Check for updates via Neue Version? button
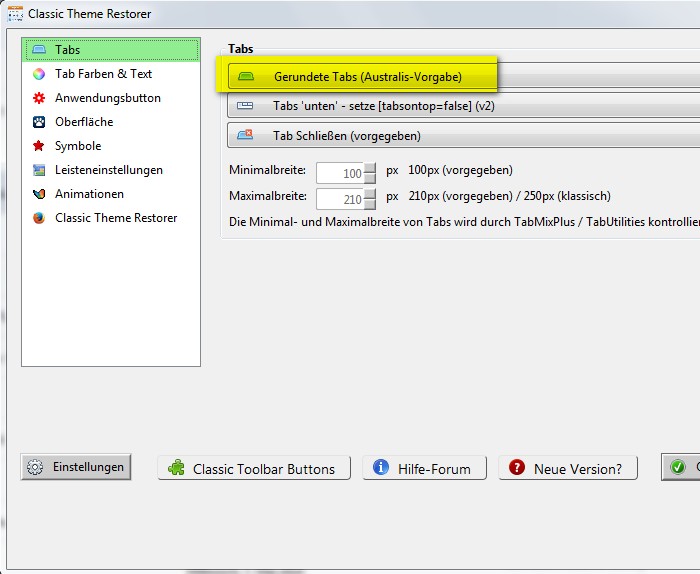This screenshot has width=700, height=574. [568, 468]
